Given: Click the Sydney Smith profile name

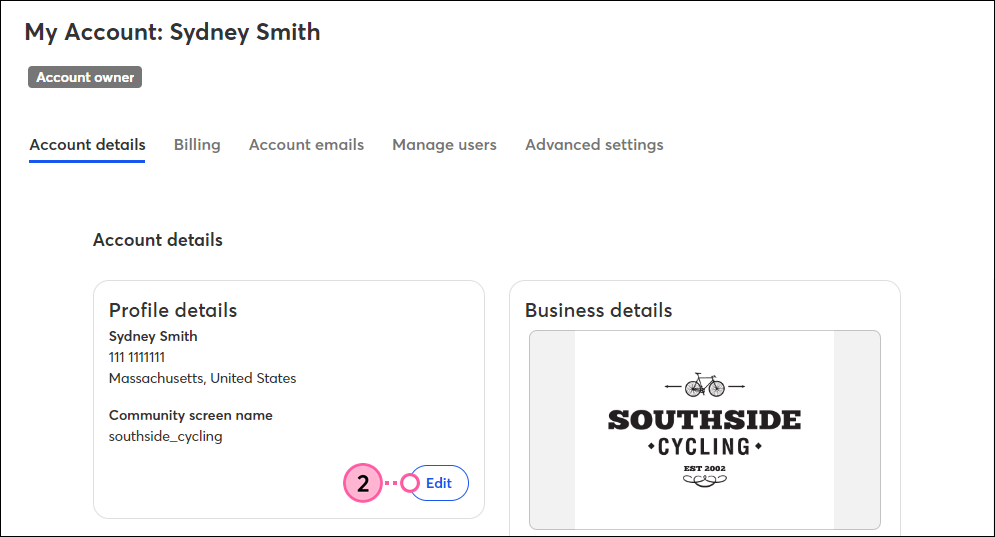Looking at the screenshot, I should (153, 336).
